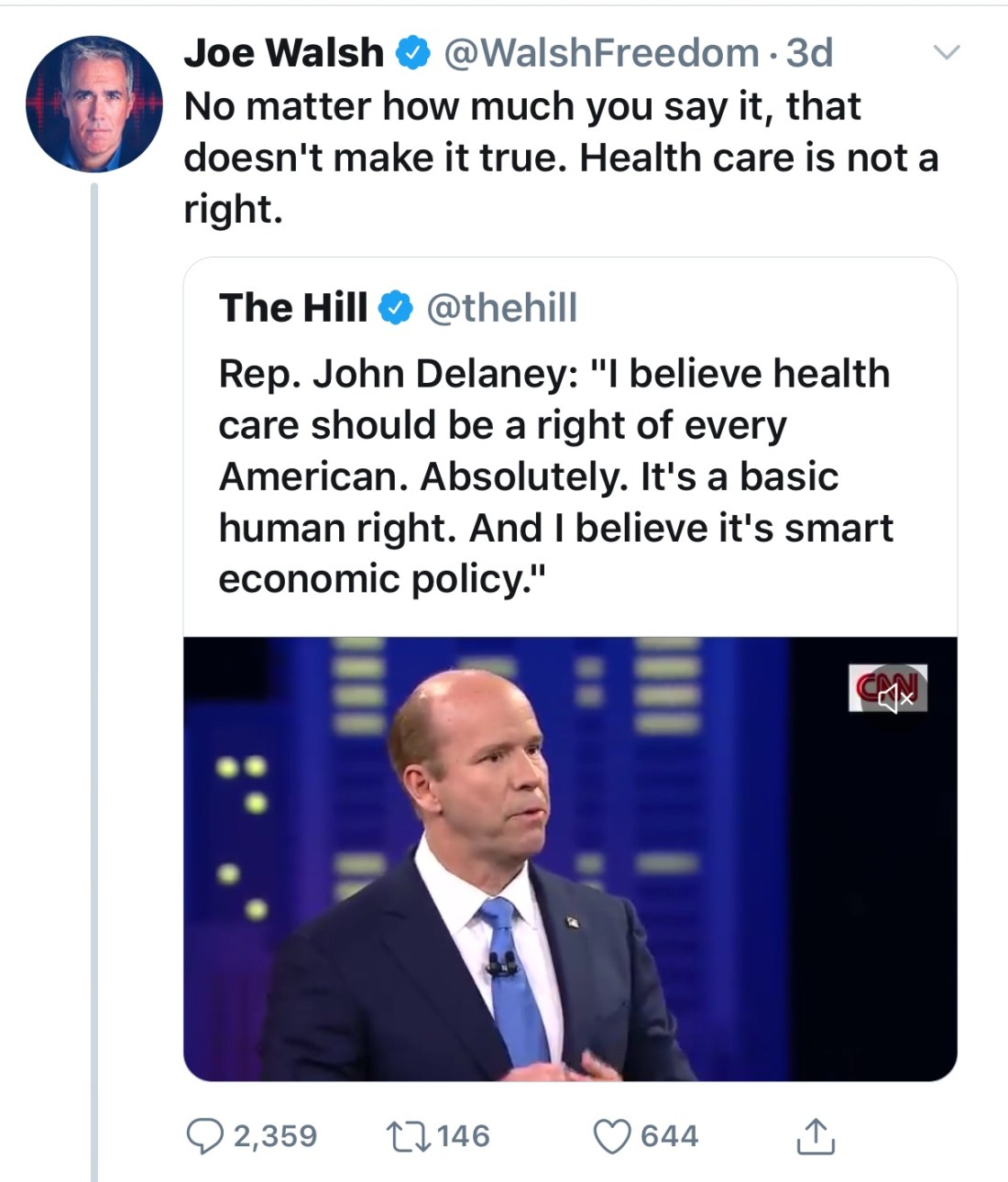Expand the tweet options chevron menu
Screen dimensions: 1008x1182
pos(947,53)
